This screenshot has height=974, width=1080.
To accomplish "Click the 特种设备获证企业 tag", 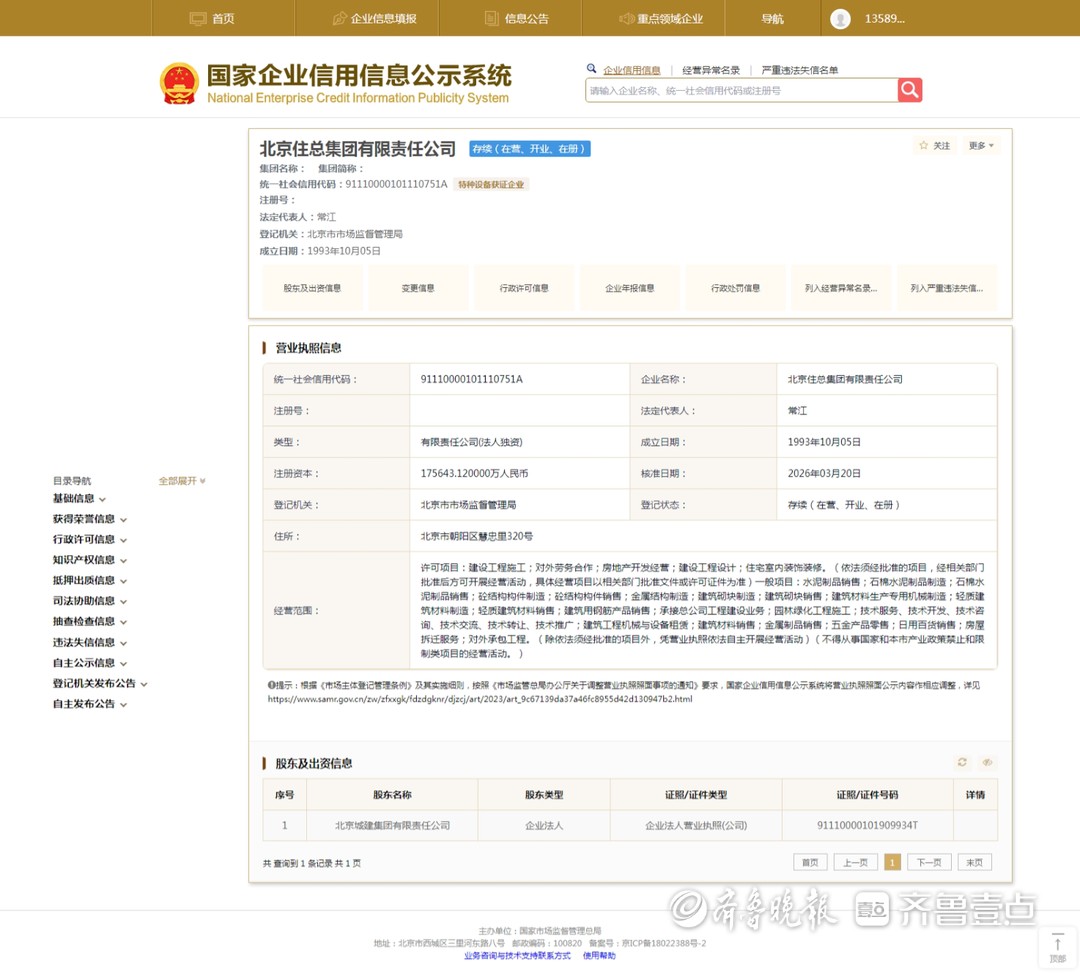I will [x=491, y=185].
